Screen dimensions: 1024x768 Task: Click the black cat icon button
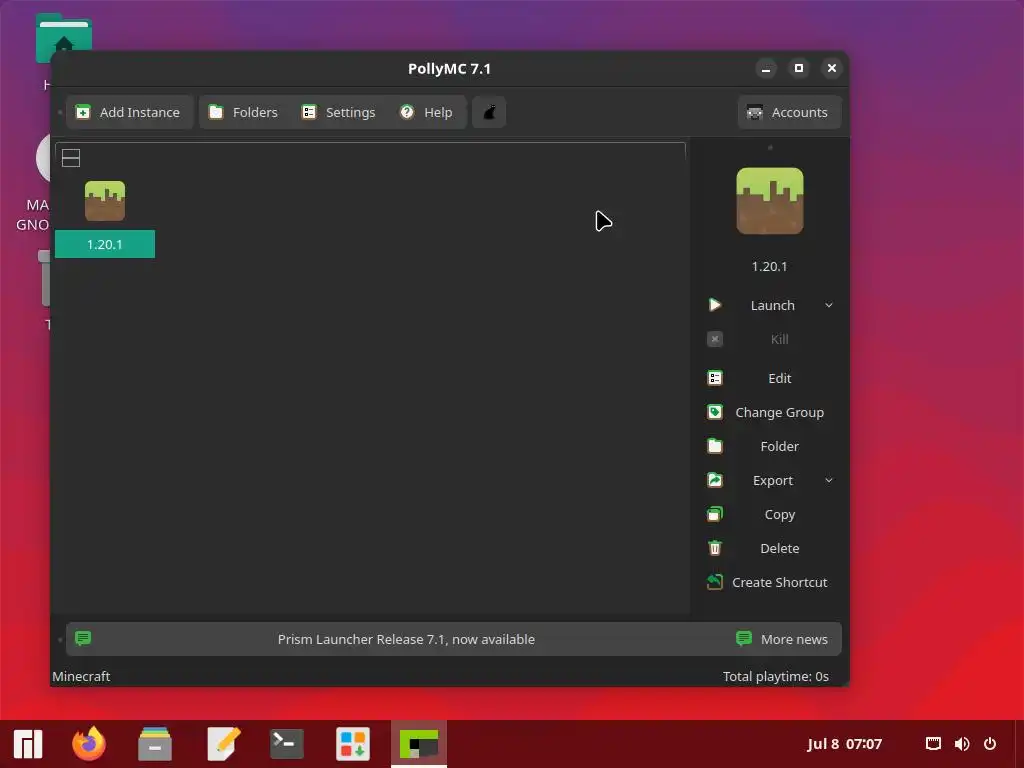point(489,112)
